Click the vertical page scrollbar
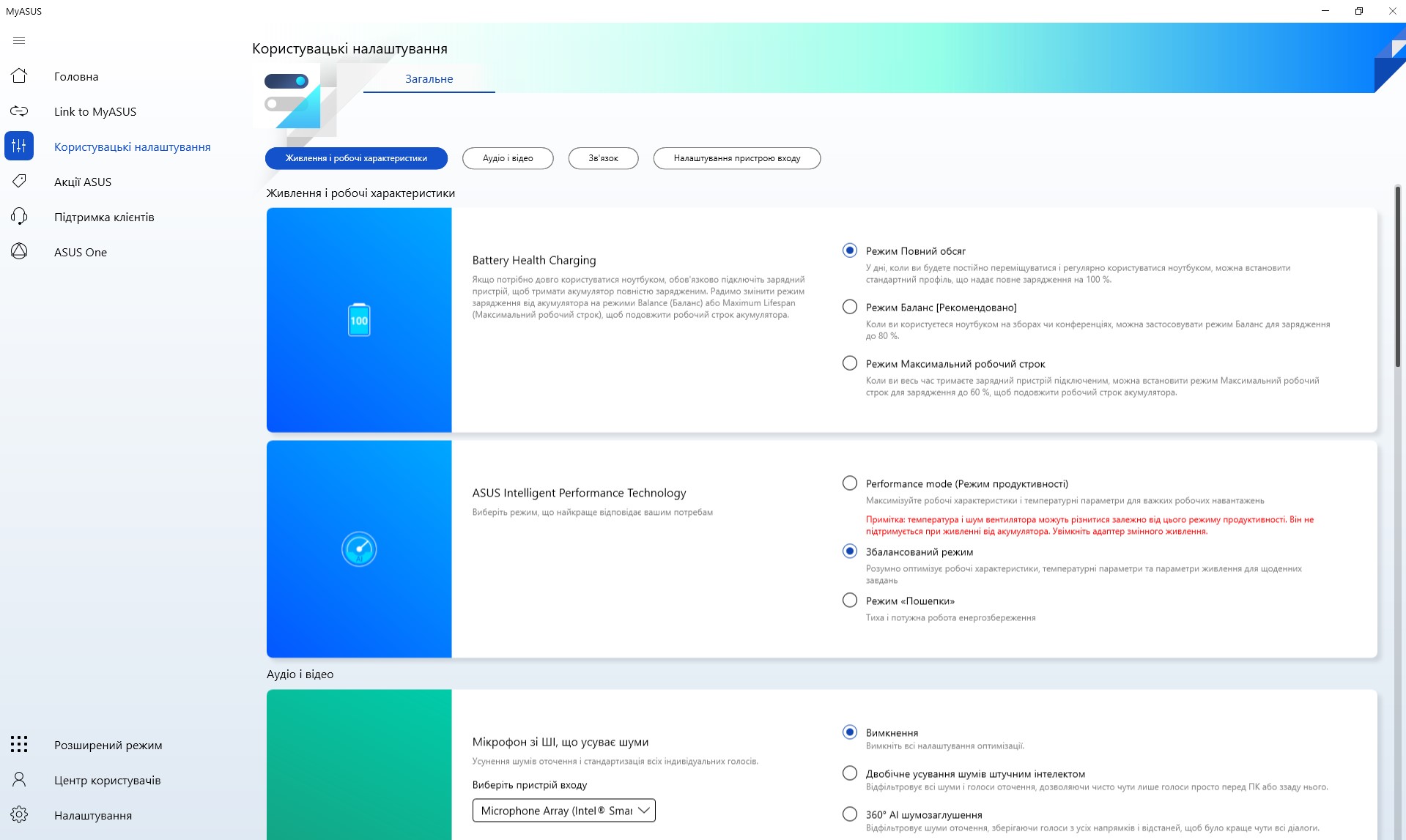The height and width of the screenshot is (840, 1406). [x=1398, y=278]
